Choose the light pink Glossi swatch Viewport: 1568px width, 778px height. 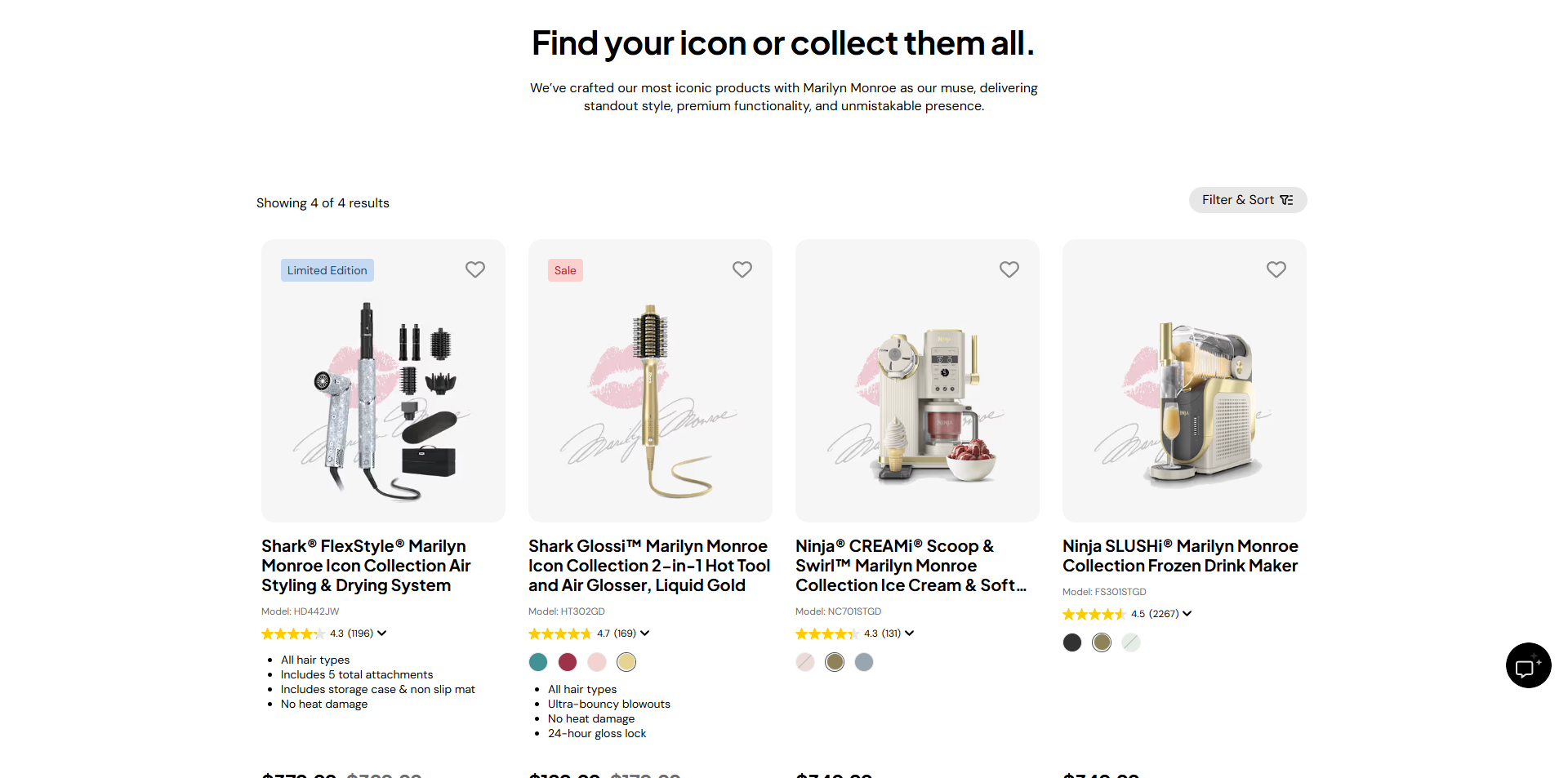pos(597,662)
